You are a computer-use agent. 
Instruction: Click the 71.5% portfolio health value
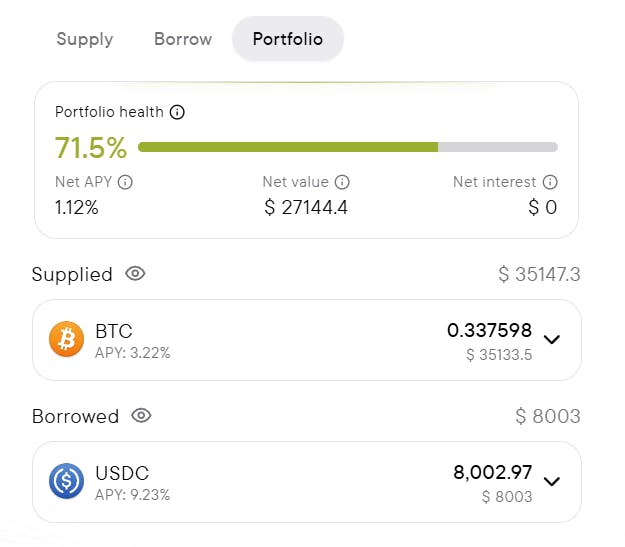pos(91,148)
